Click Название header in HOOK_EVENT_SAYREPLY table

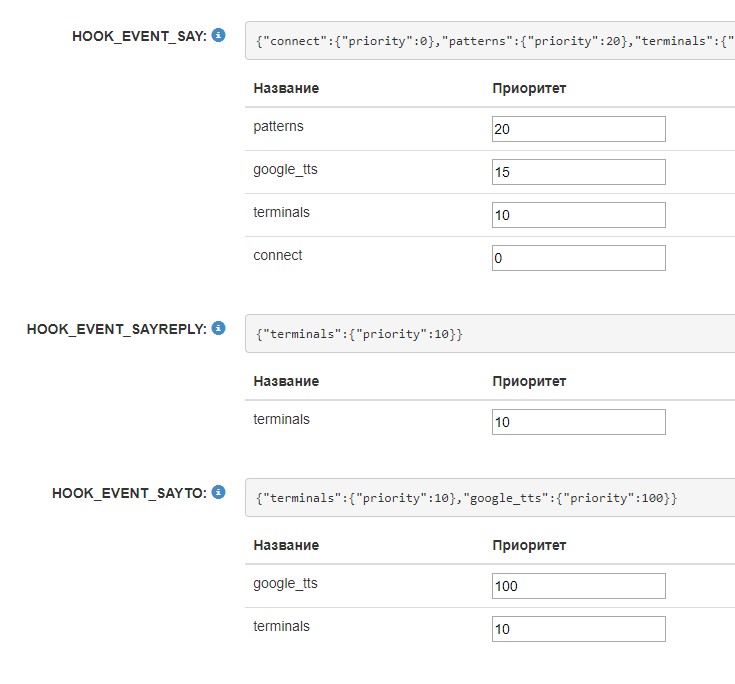pos(286,381)
